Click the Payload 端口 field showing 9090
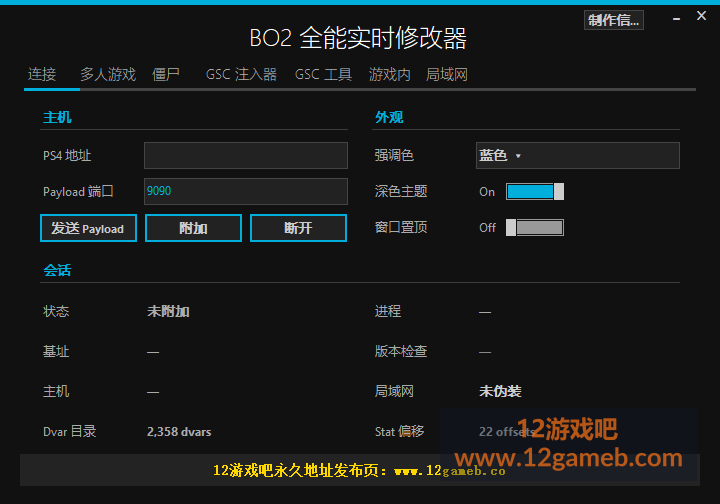This screenshot has width=720, height=504. pos(246,191)
